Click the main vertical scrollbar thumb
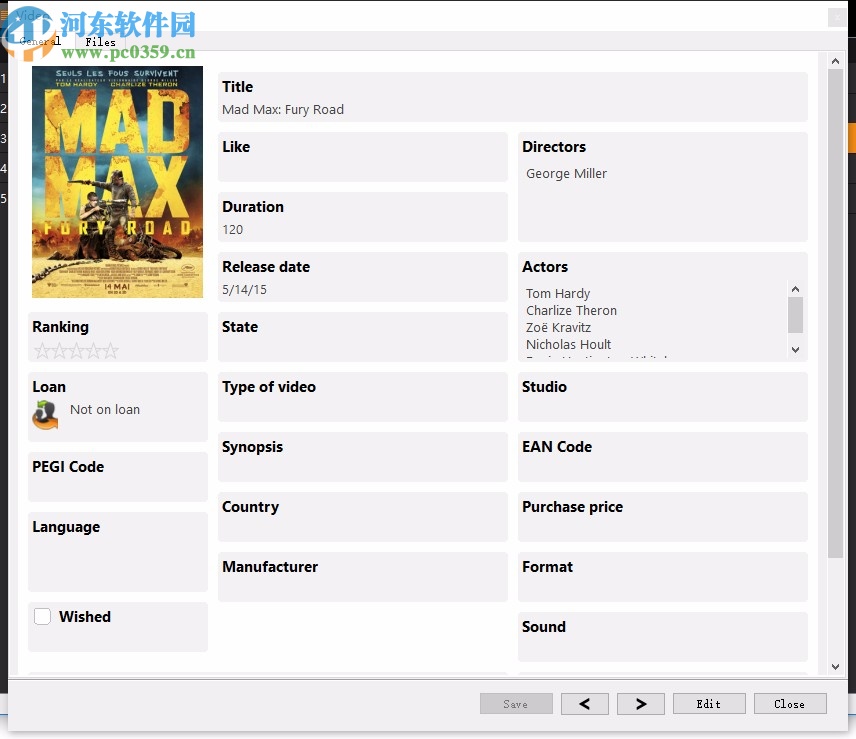This screenshot has height=739, width=856. pos(835,313)
